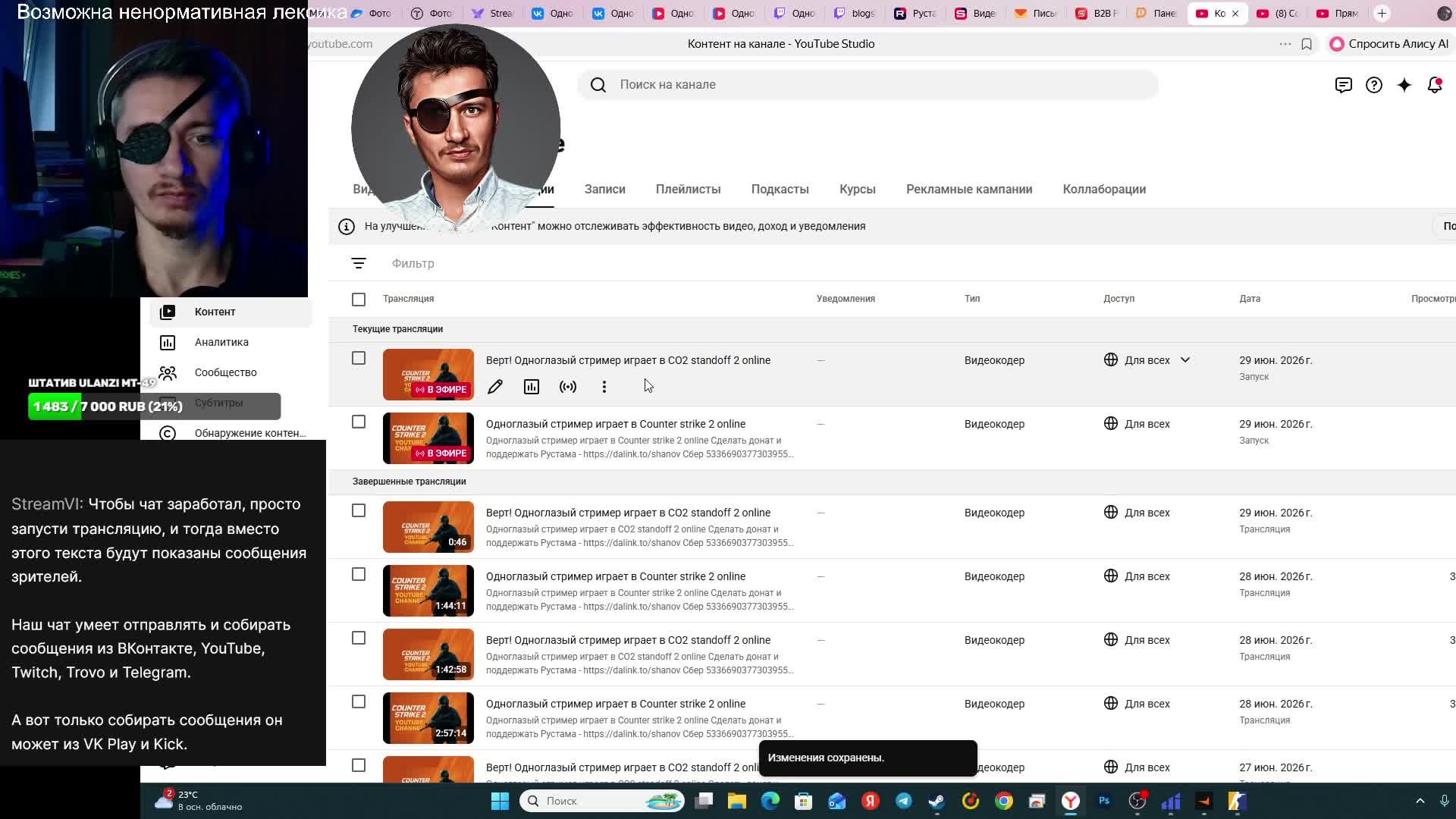Click the Analytics sidebar icon
Screen dimensions: 1456x819
point(168,342)
